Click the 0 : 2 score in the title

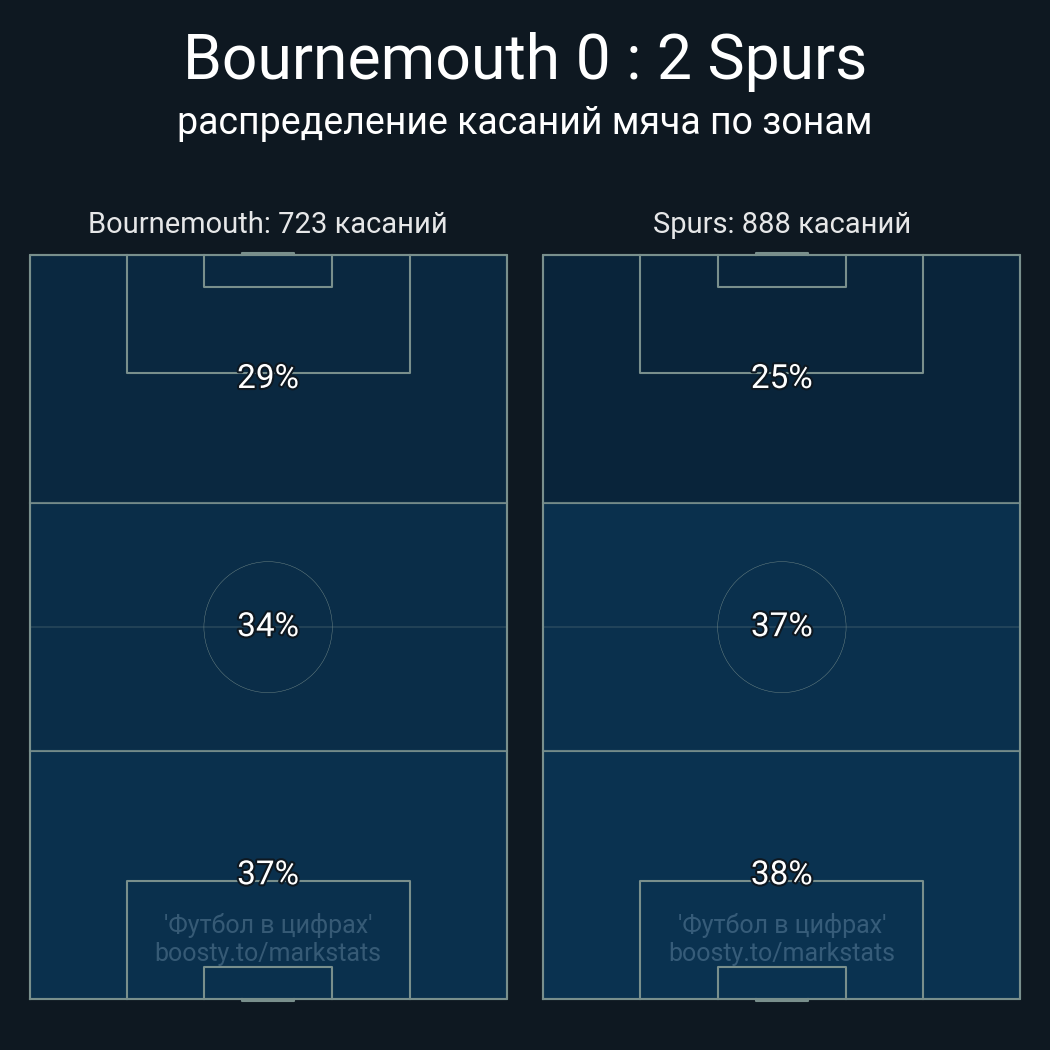[x=634, y=58]
